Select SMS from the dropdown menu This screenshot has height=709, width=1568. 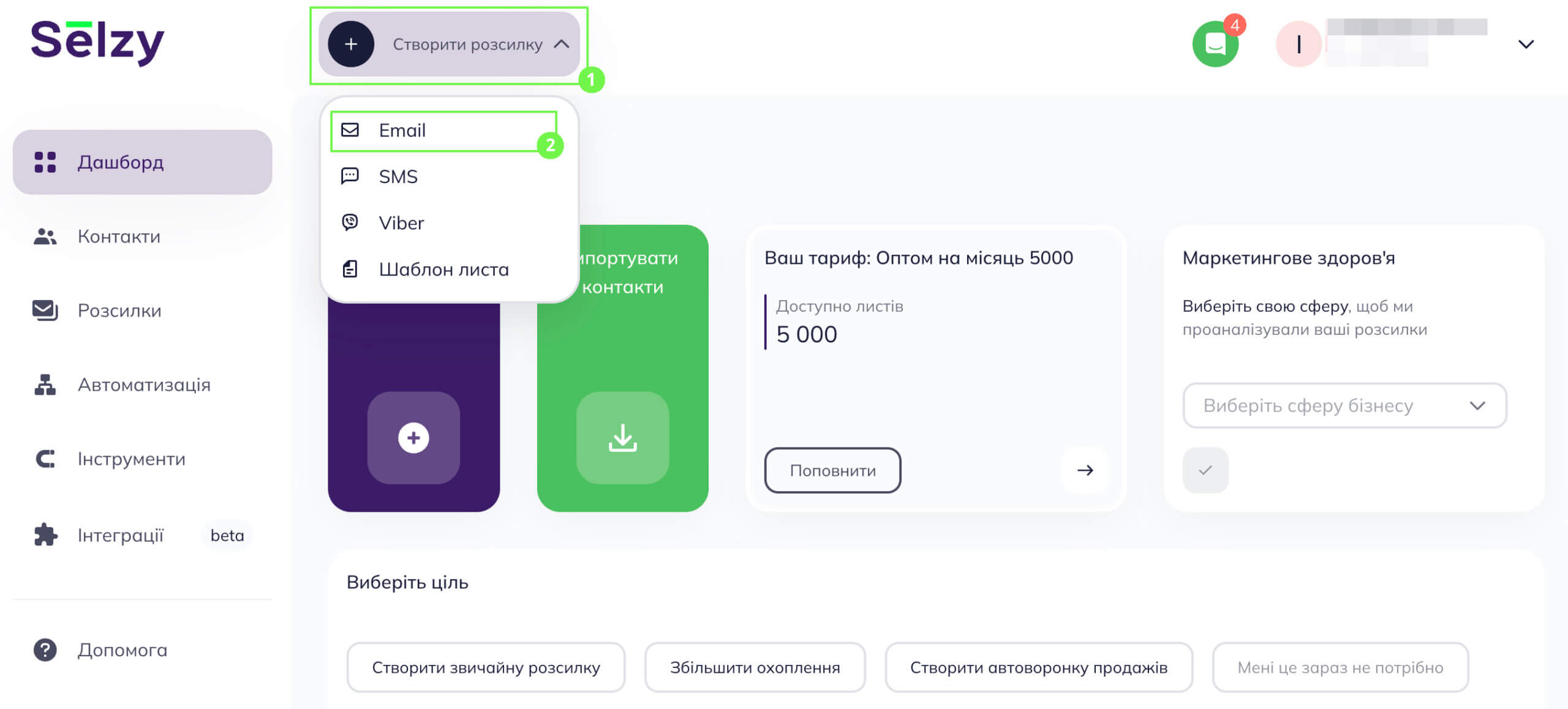(449, 176)
